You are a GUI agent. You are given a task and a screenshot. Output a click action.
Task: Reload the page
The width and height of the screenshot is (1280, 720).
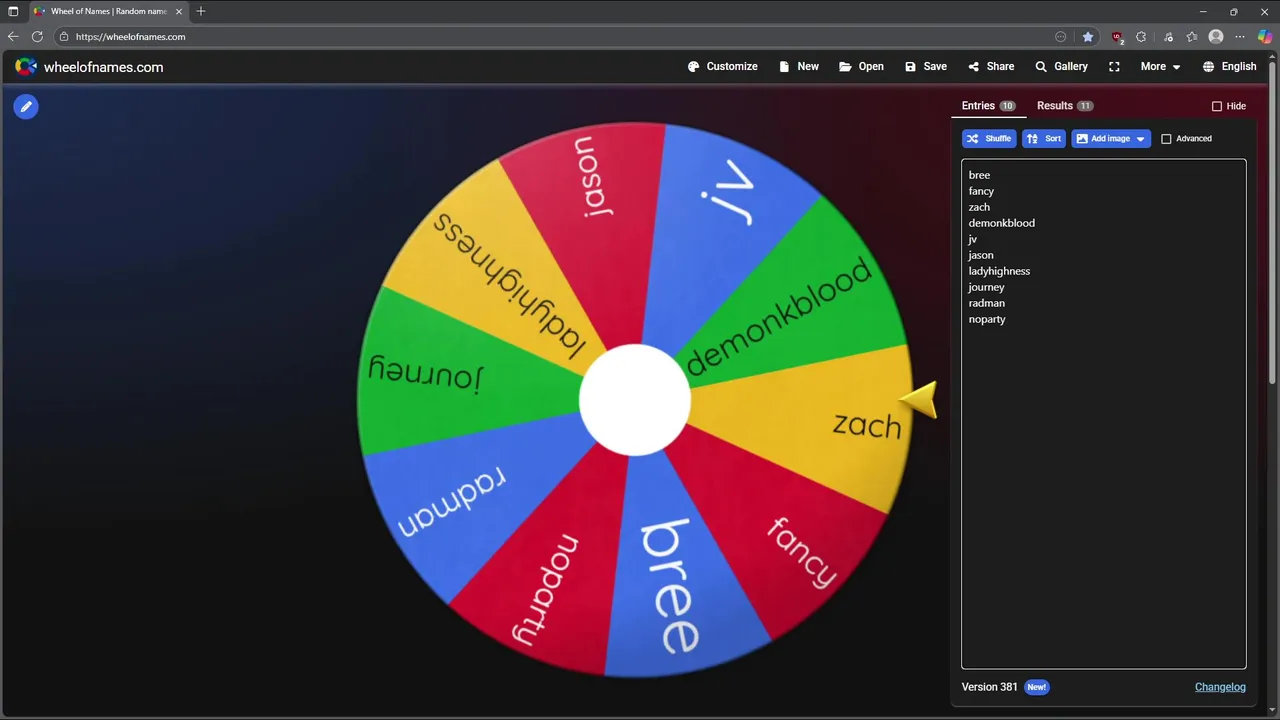[37, 37]
